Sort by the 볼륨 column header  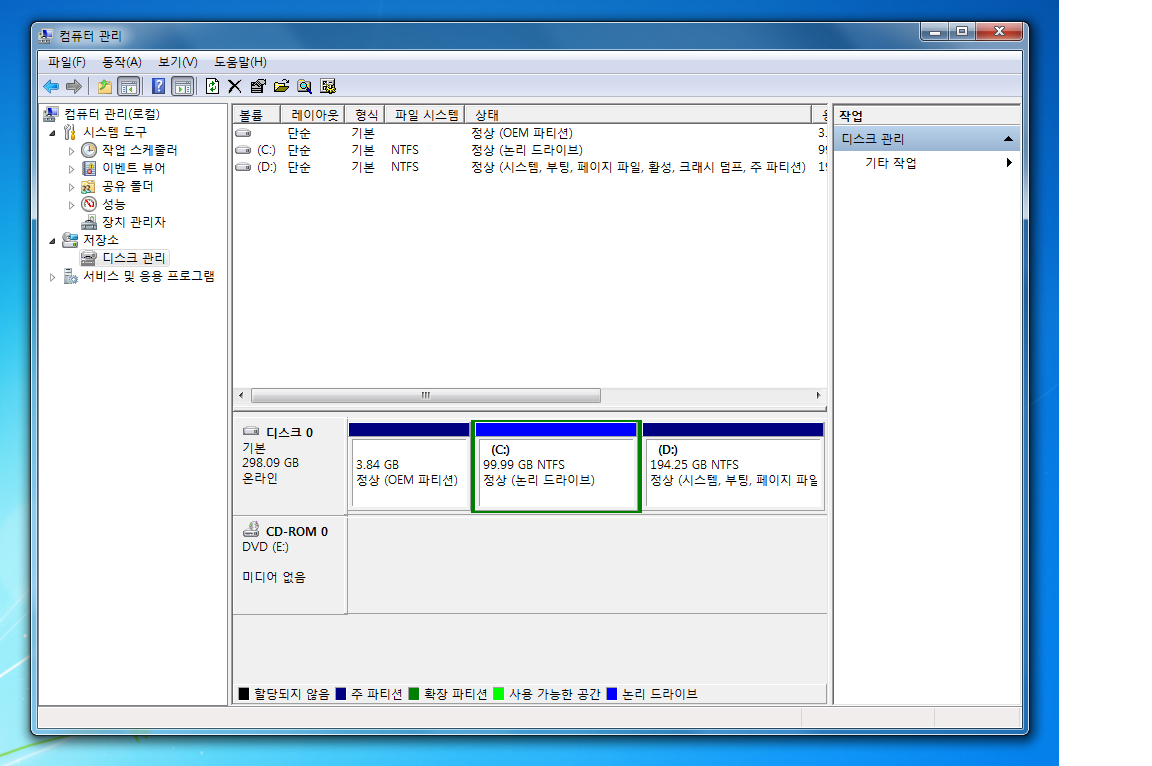[256, 115]
